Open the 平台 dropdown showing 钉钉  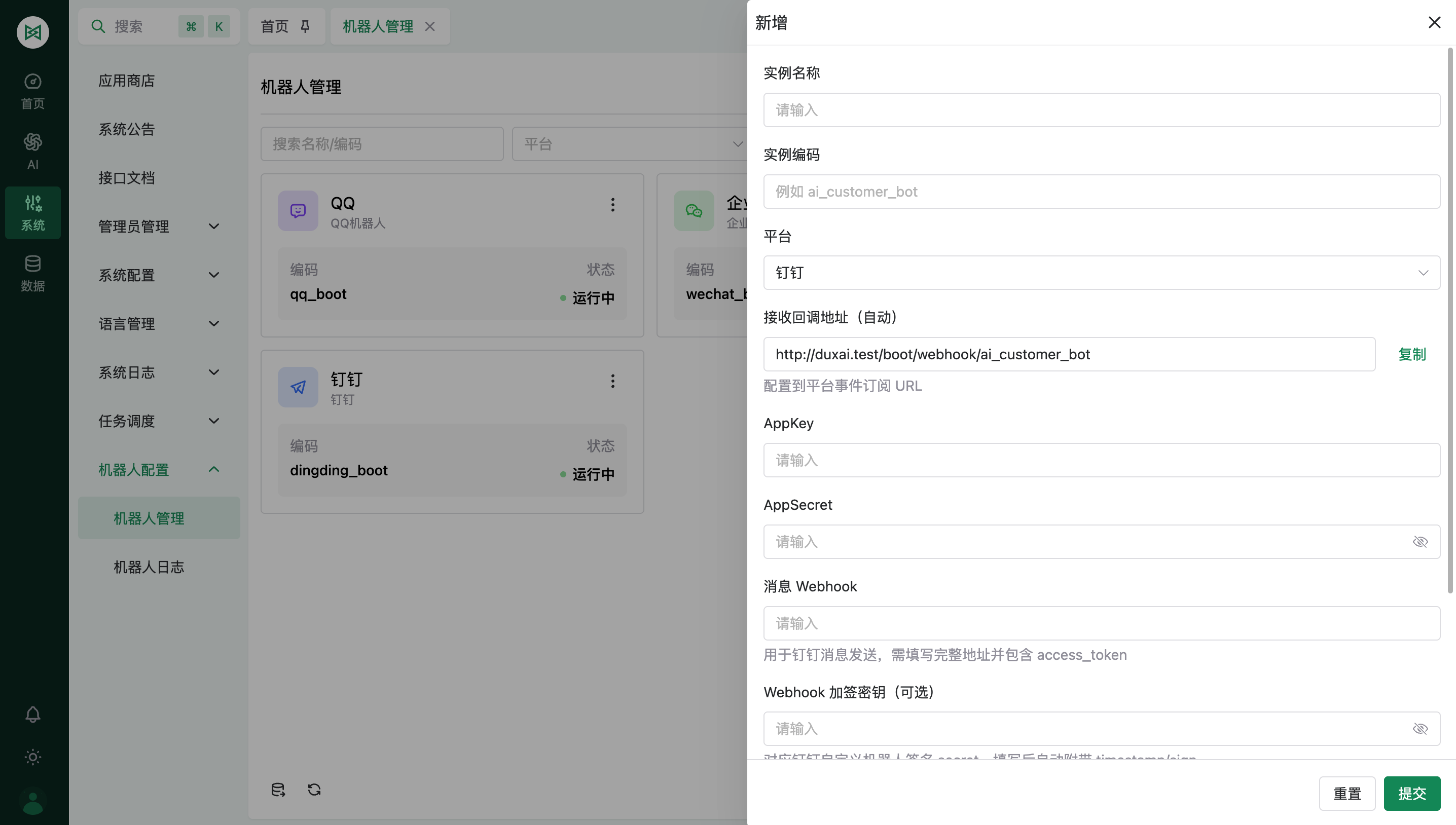point(1101,273)
